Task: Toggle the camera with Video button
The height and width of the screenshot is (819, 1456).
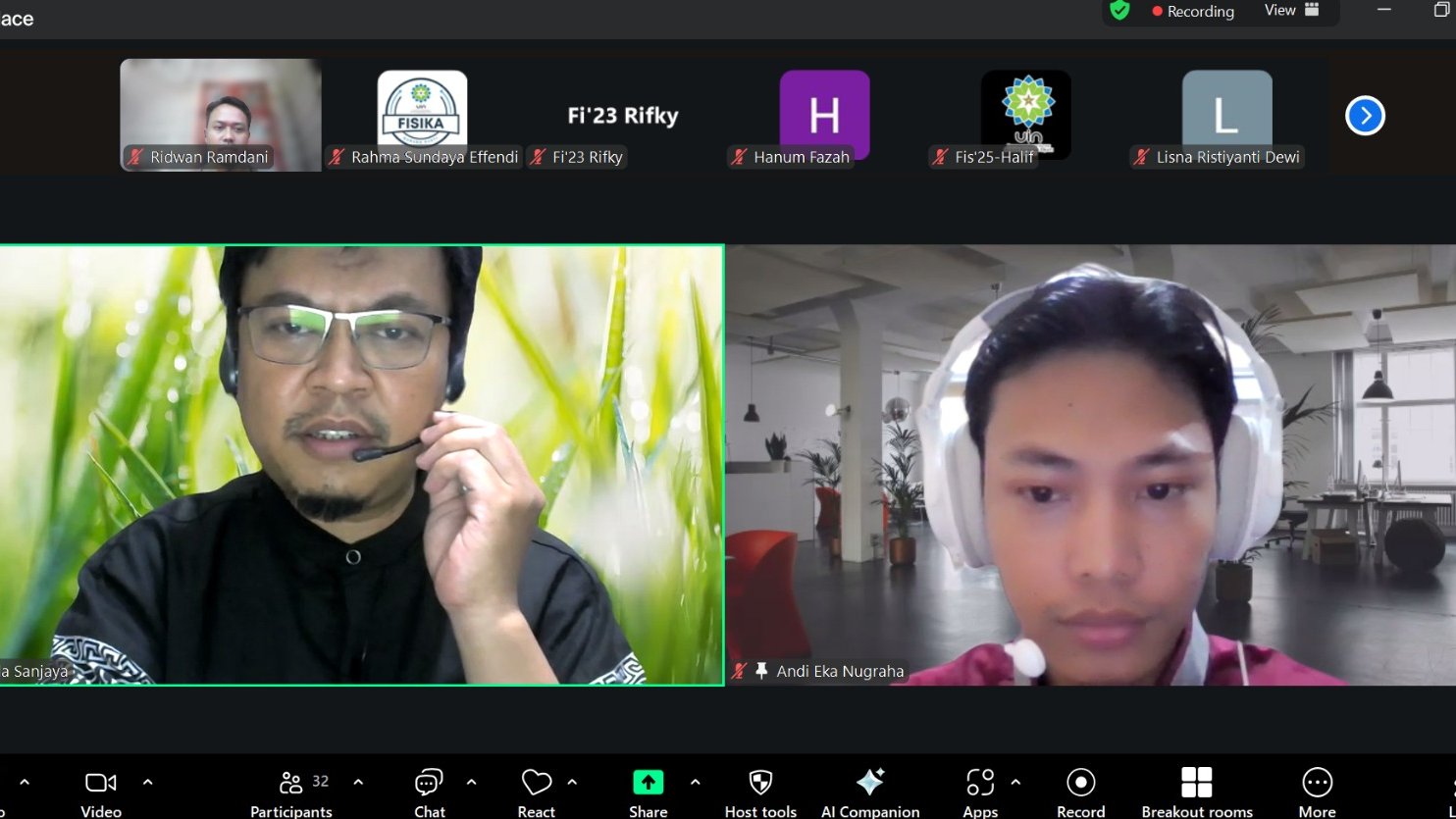Action: pyautogui.click(x=100, y=783)
